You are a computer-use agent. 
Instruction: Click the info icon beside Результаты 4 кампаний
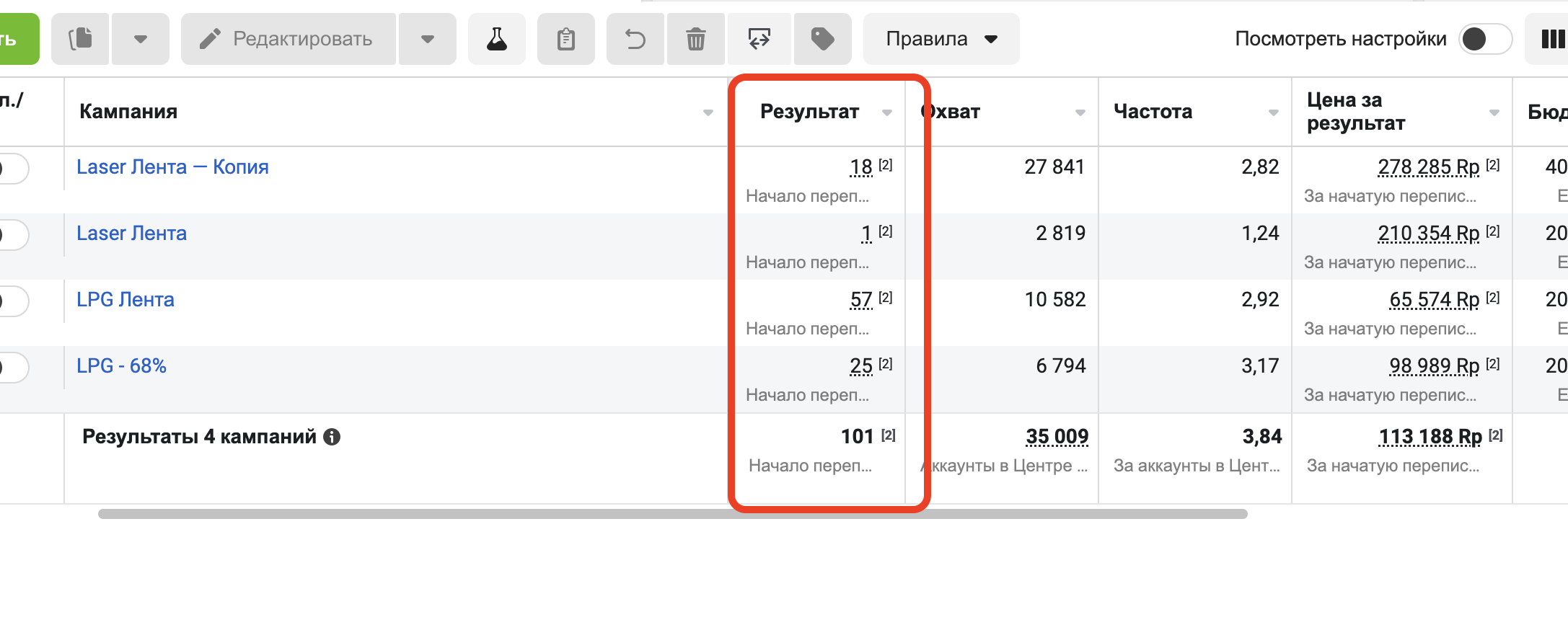coord(332,437)
